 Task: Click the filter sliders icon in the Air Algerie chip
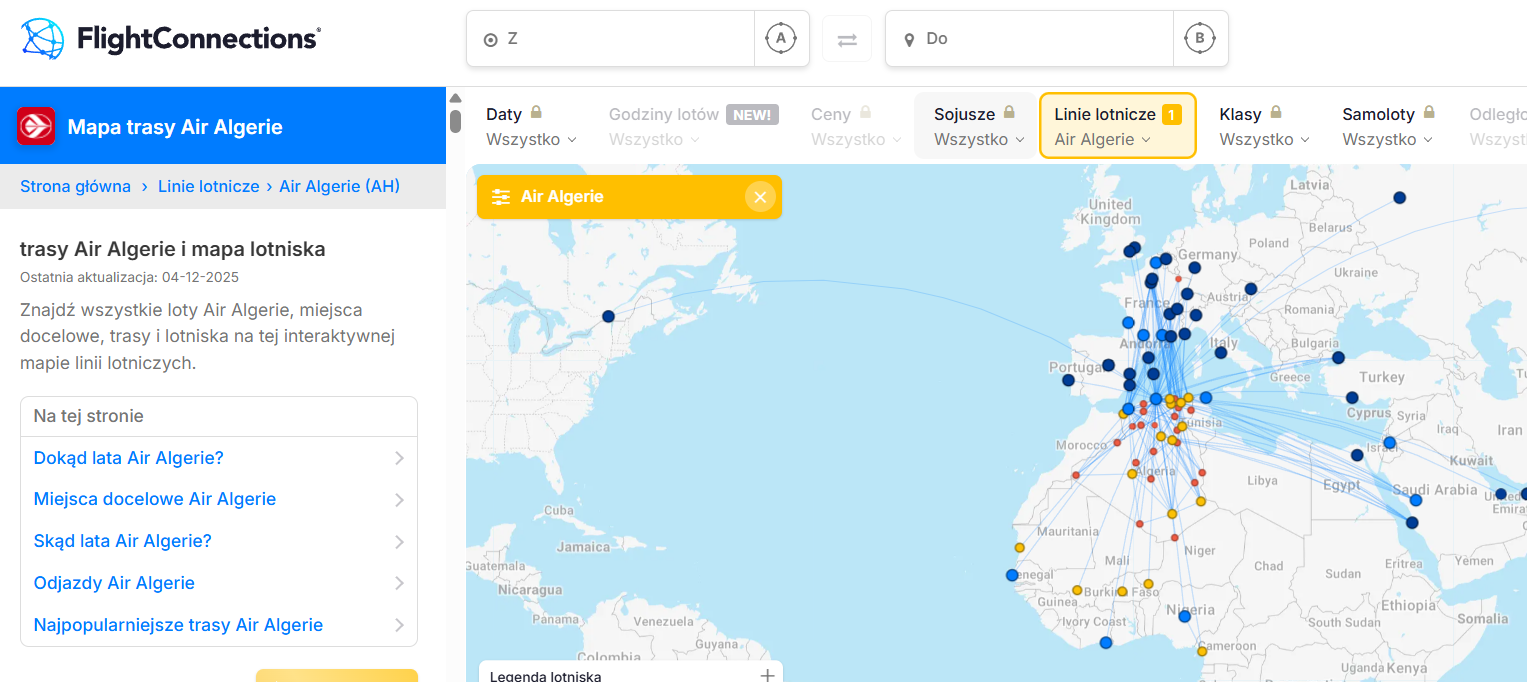pos(501,197)
